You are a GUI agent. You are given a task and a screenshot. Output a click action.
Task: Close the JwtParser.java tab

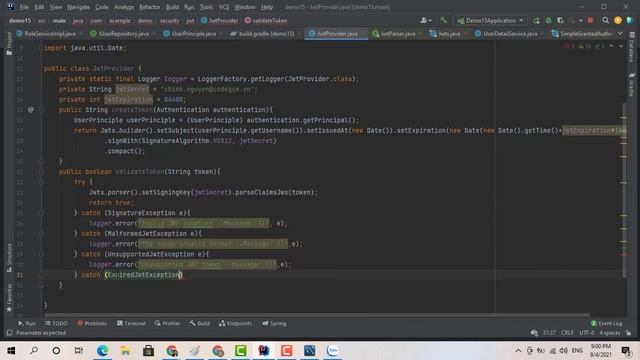[x=420, y=34]
